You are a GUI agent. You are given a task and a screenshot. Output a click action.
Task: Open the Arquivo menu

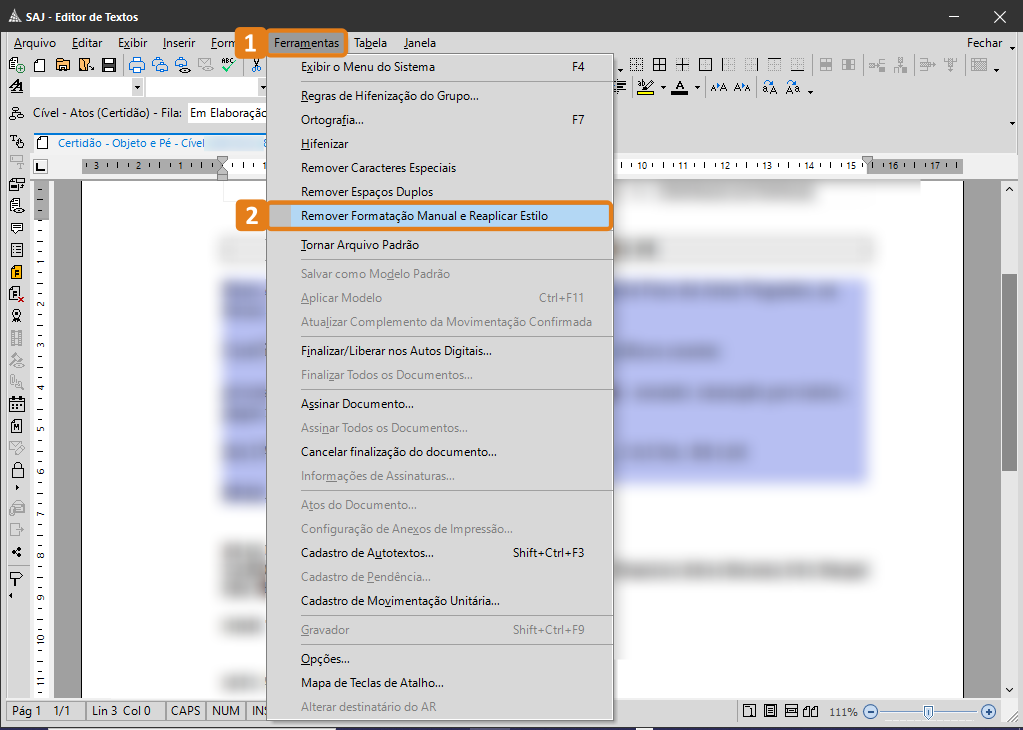35,43
